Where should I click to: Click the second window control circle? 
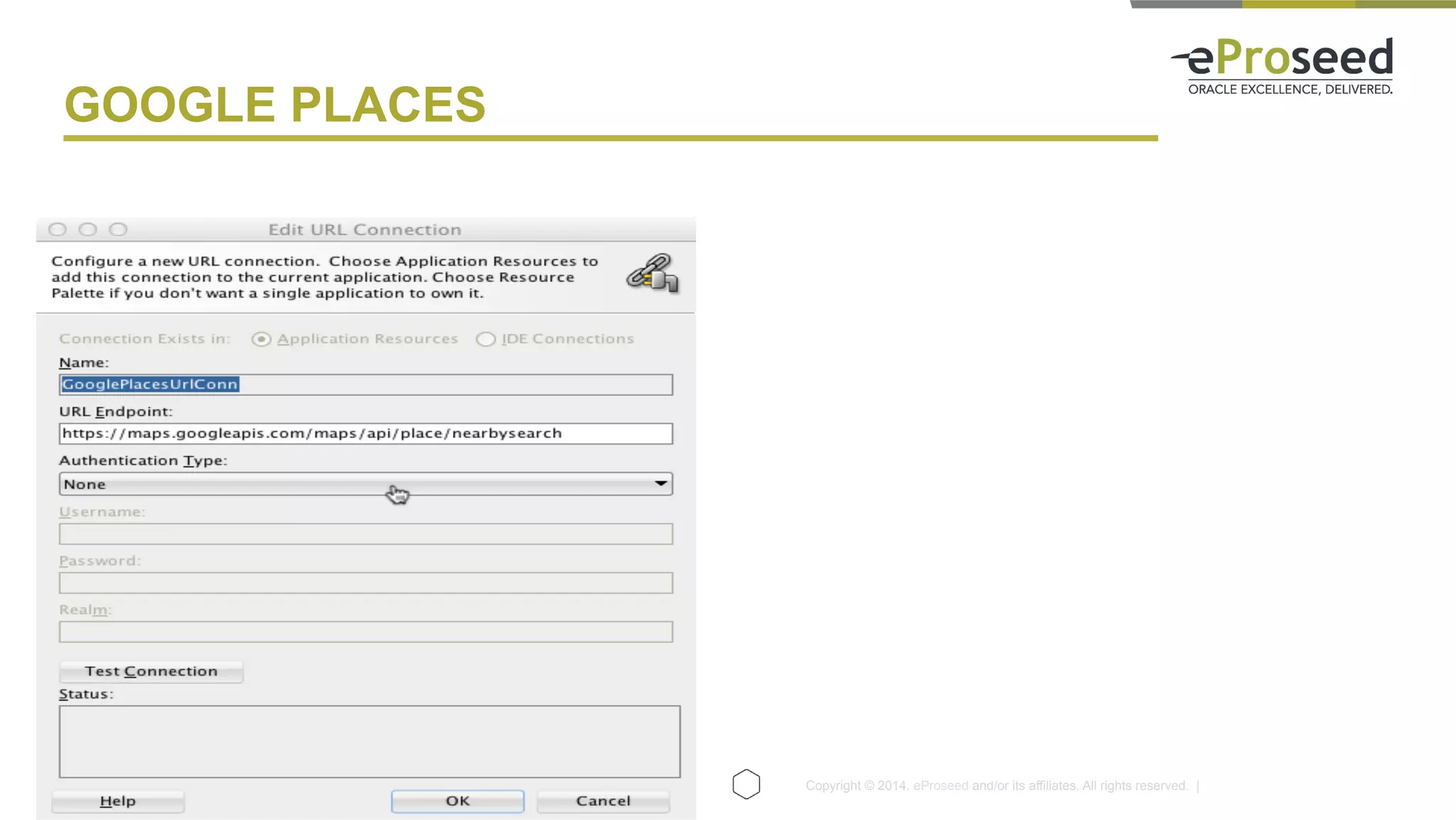pyautogui.click(x=88, y=229)
